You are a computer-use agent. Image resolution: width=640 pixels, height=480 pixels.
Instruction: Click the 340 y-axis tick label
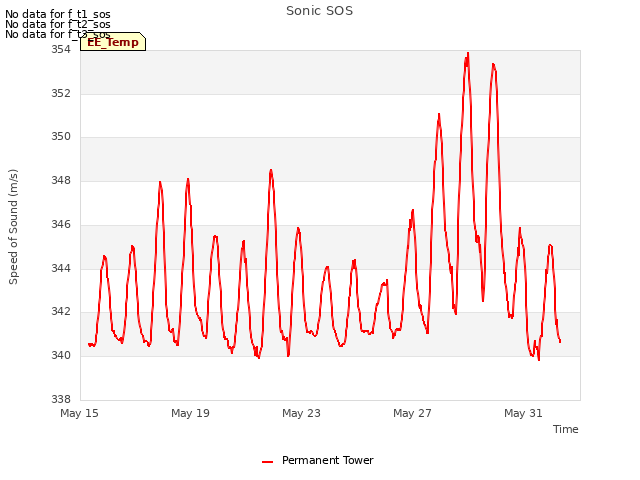click(x=61, y=356)
